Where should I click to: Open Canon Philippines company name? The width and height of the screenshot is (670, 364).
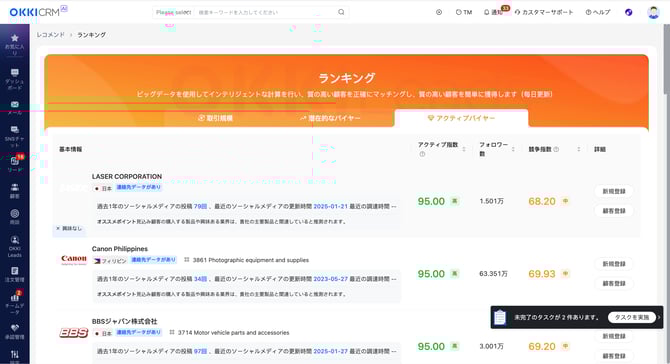click(x=120, y=249)
